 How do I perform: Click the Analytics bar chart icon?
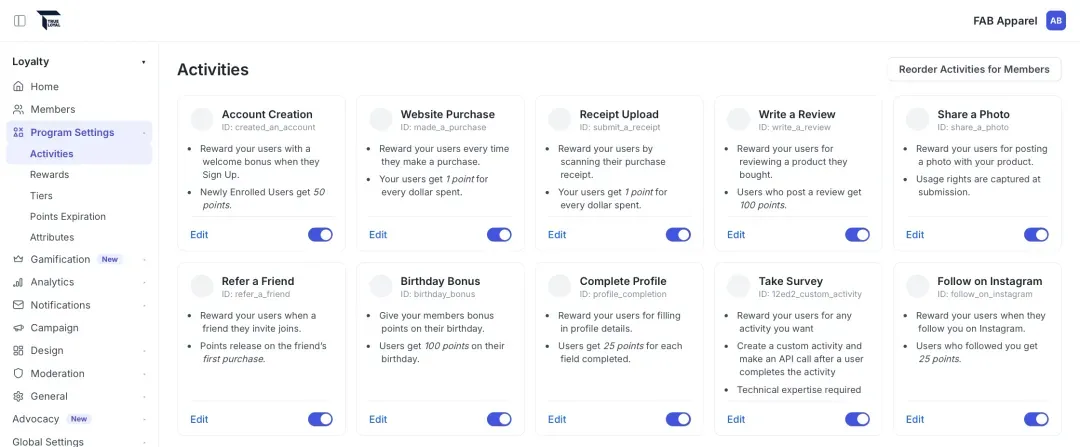tap(19, 282)
